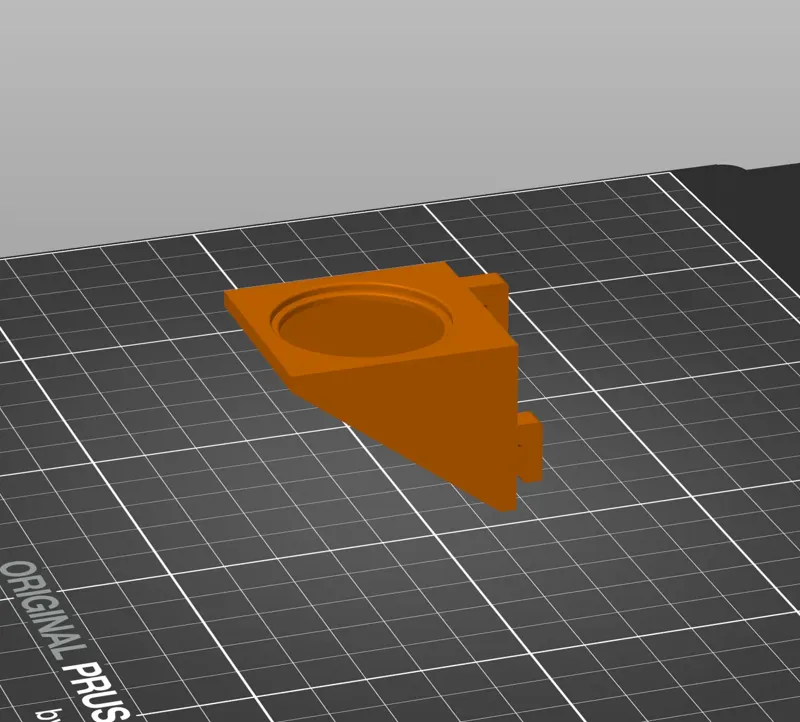Click the lower clip tab of the orange model
This screenshot has width=800, height=722.
tap(530, 447)
